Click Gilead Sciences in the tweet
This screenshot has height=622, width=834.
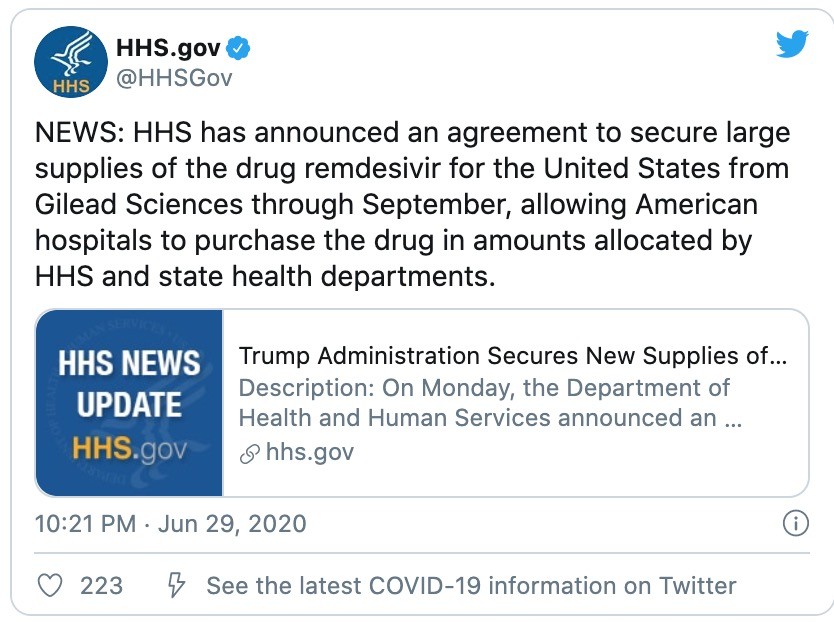pyautogui.click(x=139, y=205)
